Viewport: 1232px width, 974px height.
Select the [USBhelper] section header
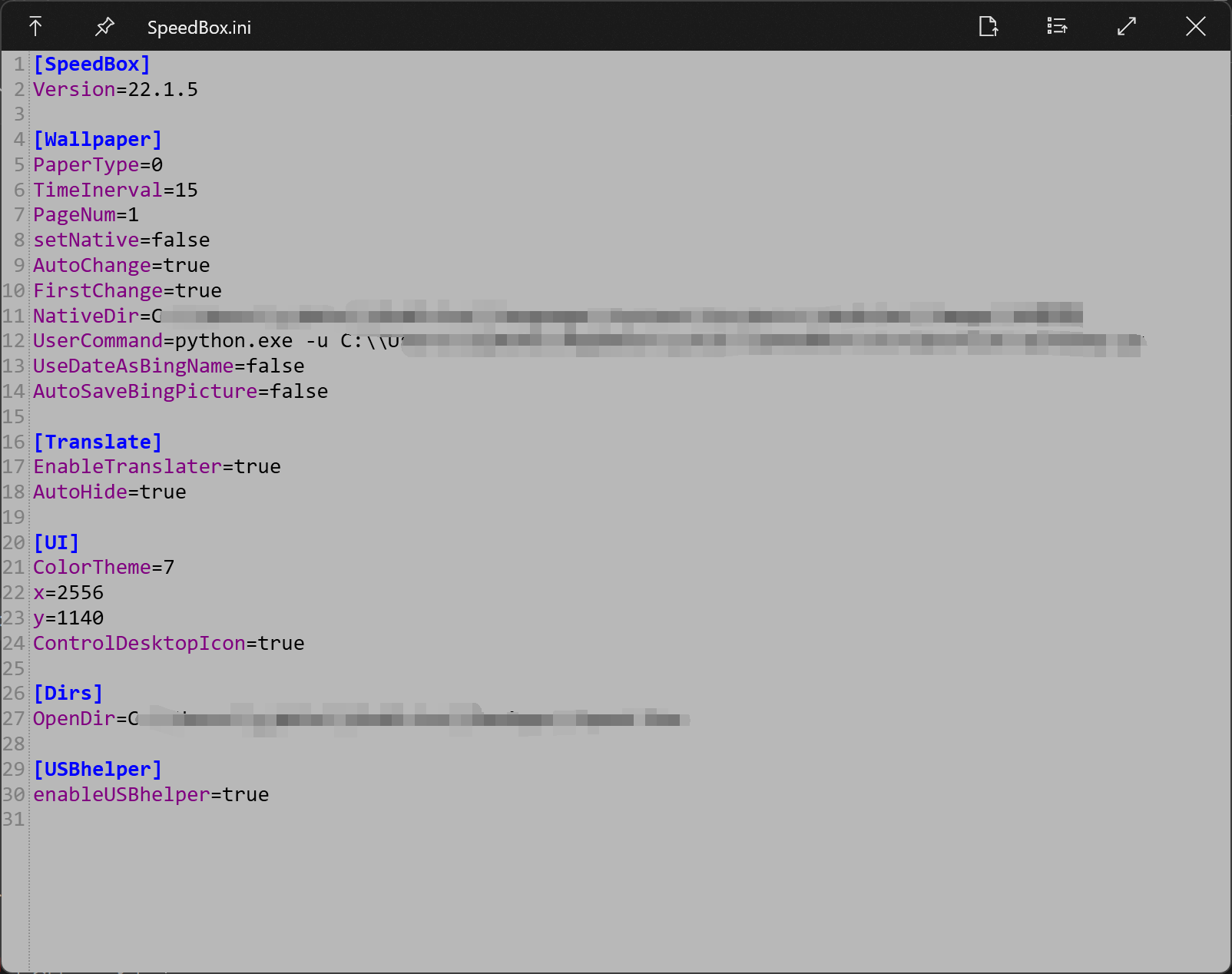pyautogui.click(x=98, y=770)
